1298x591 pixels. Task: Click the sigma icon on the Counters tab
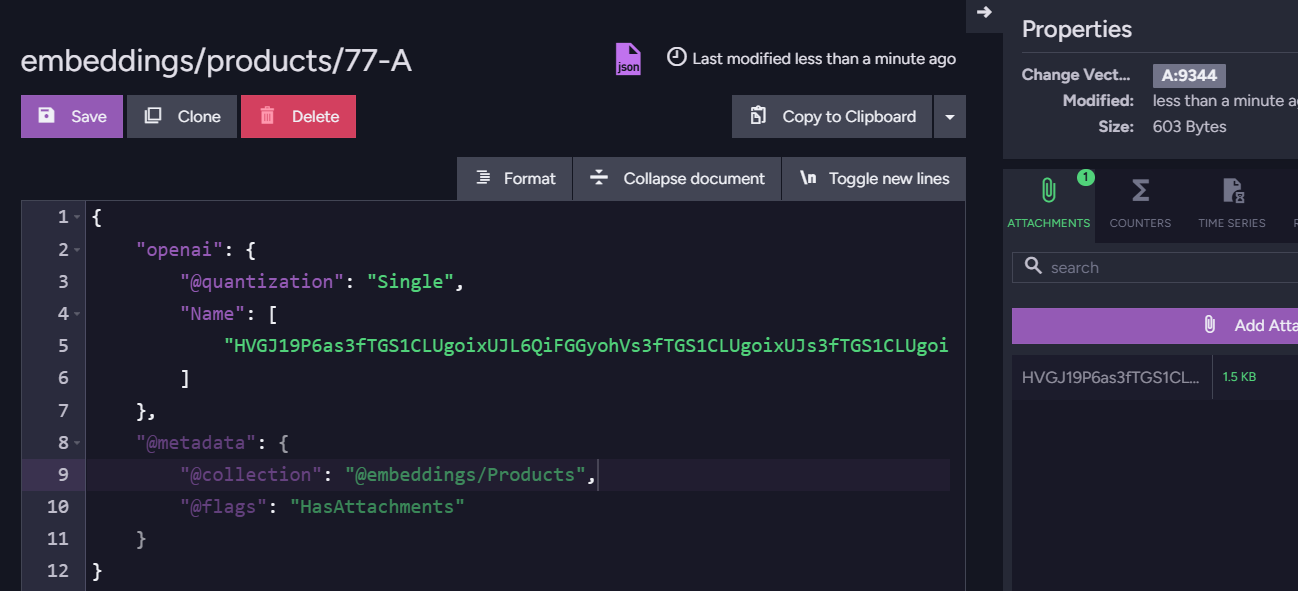coord(1140,190)
